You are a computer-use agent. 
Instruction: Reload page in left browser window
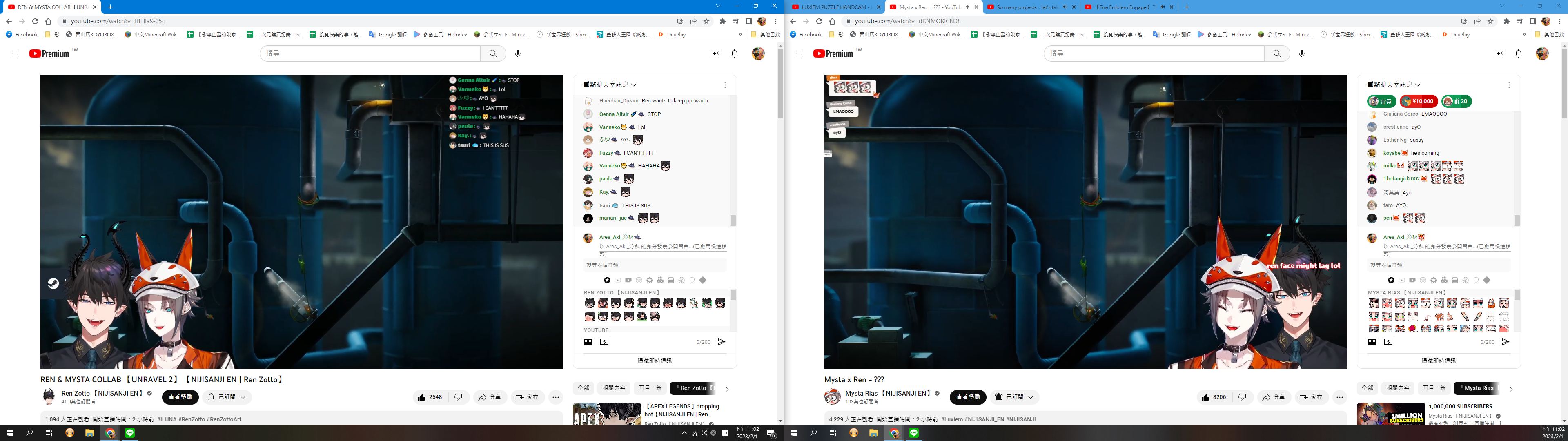pos(35,21)
